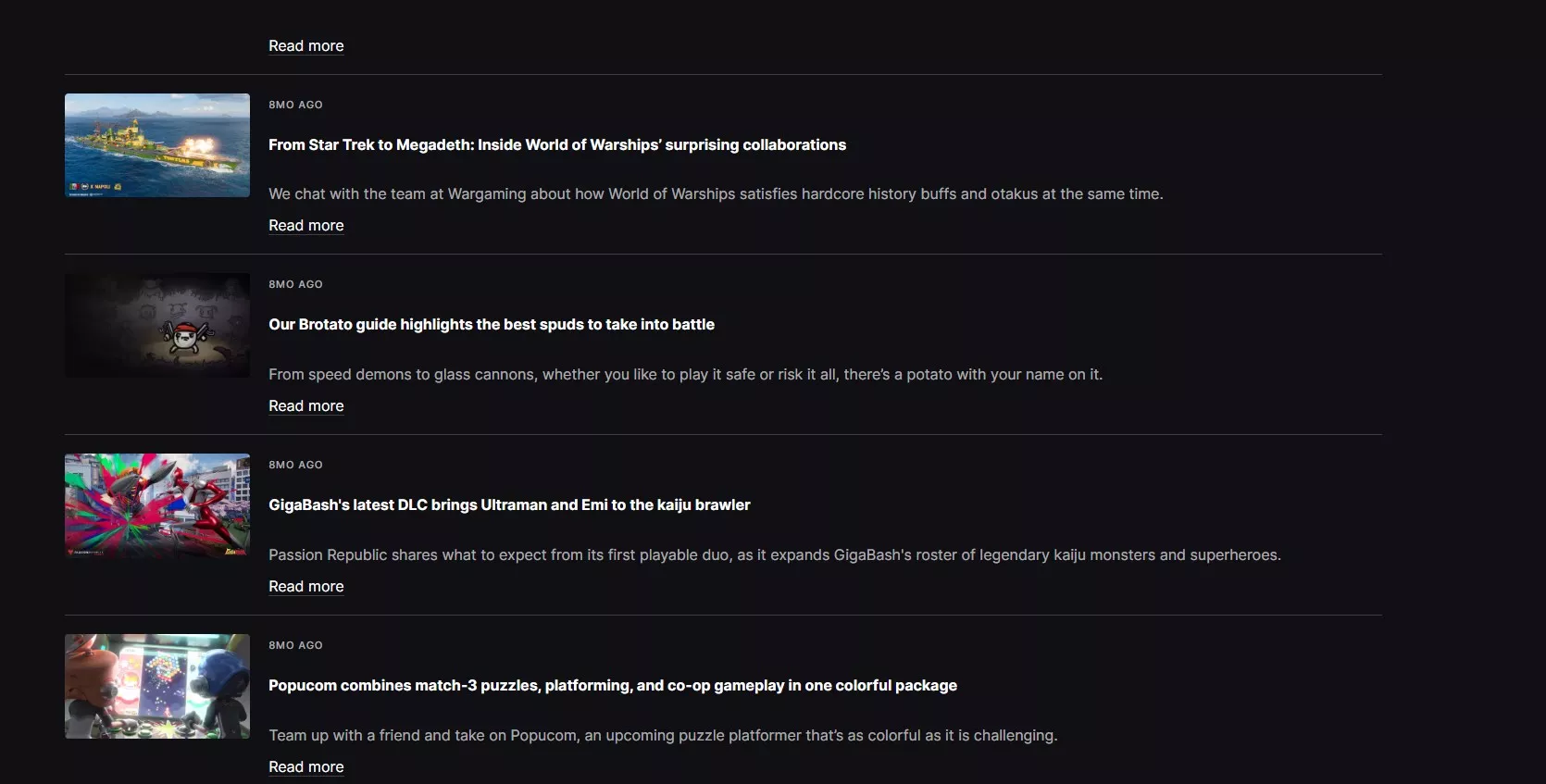Viewport: 1546px width, 784px height.
Task: Click GigaBash's latest DLC headline
Action: [x=509, y=505]
